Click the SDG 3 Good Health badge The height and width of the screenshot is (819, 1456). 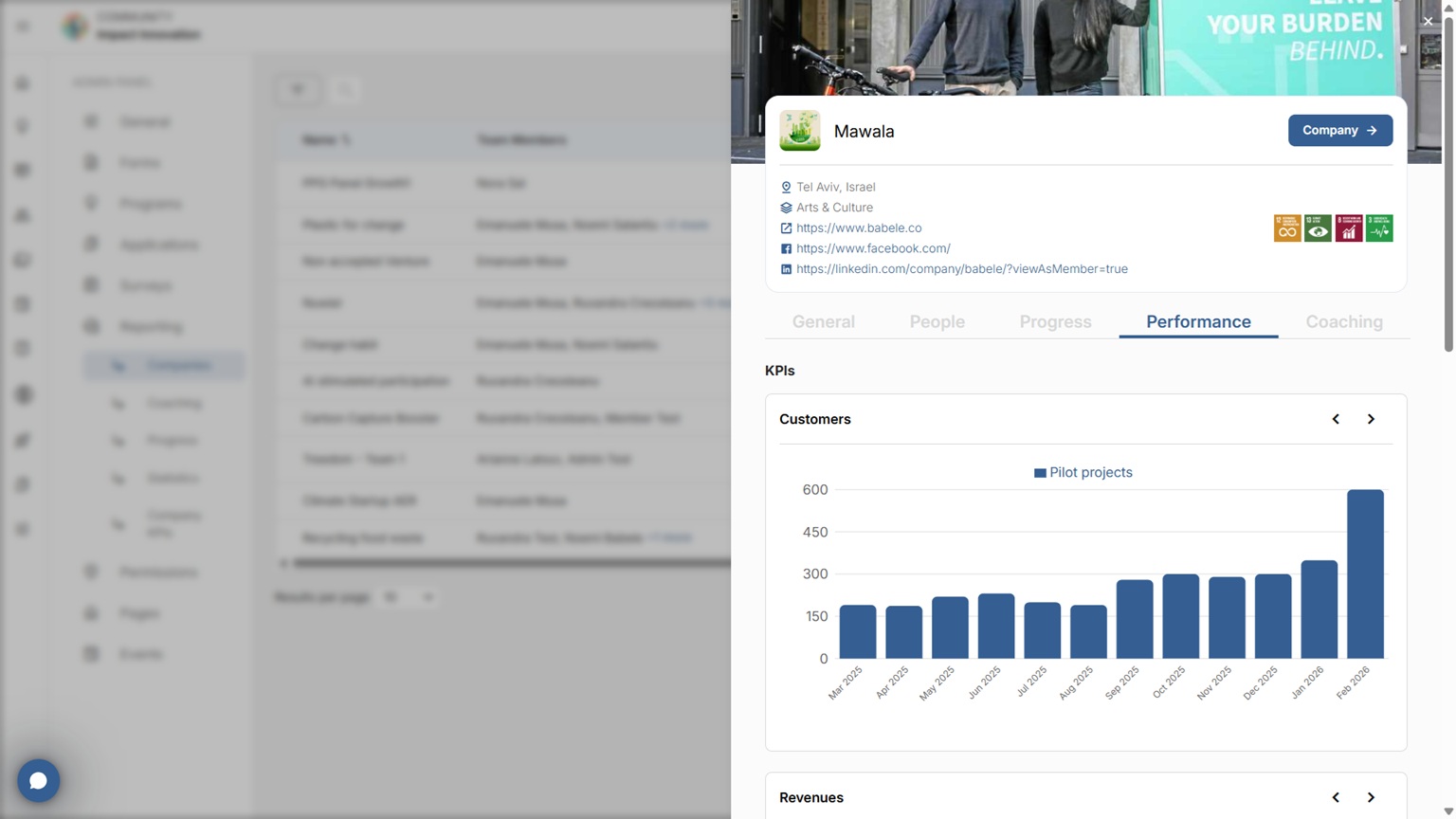[x=1379, y=228]
